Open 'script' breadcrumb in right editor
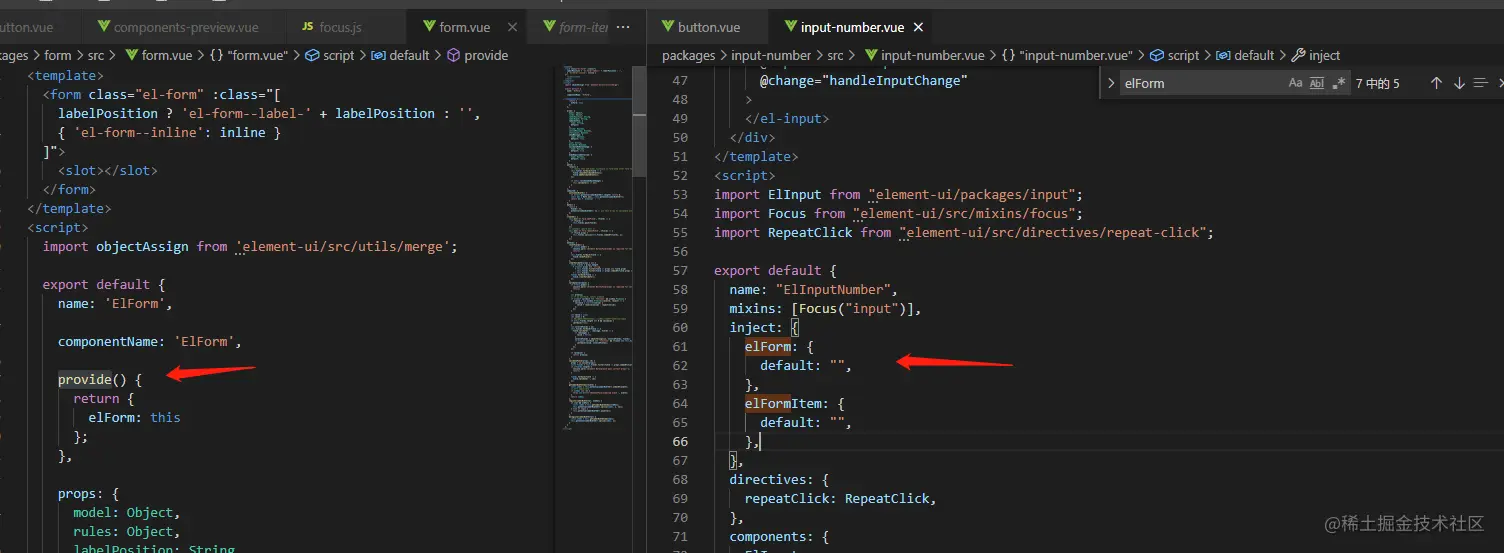 coord(1174,55)
